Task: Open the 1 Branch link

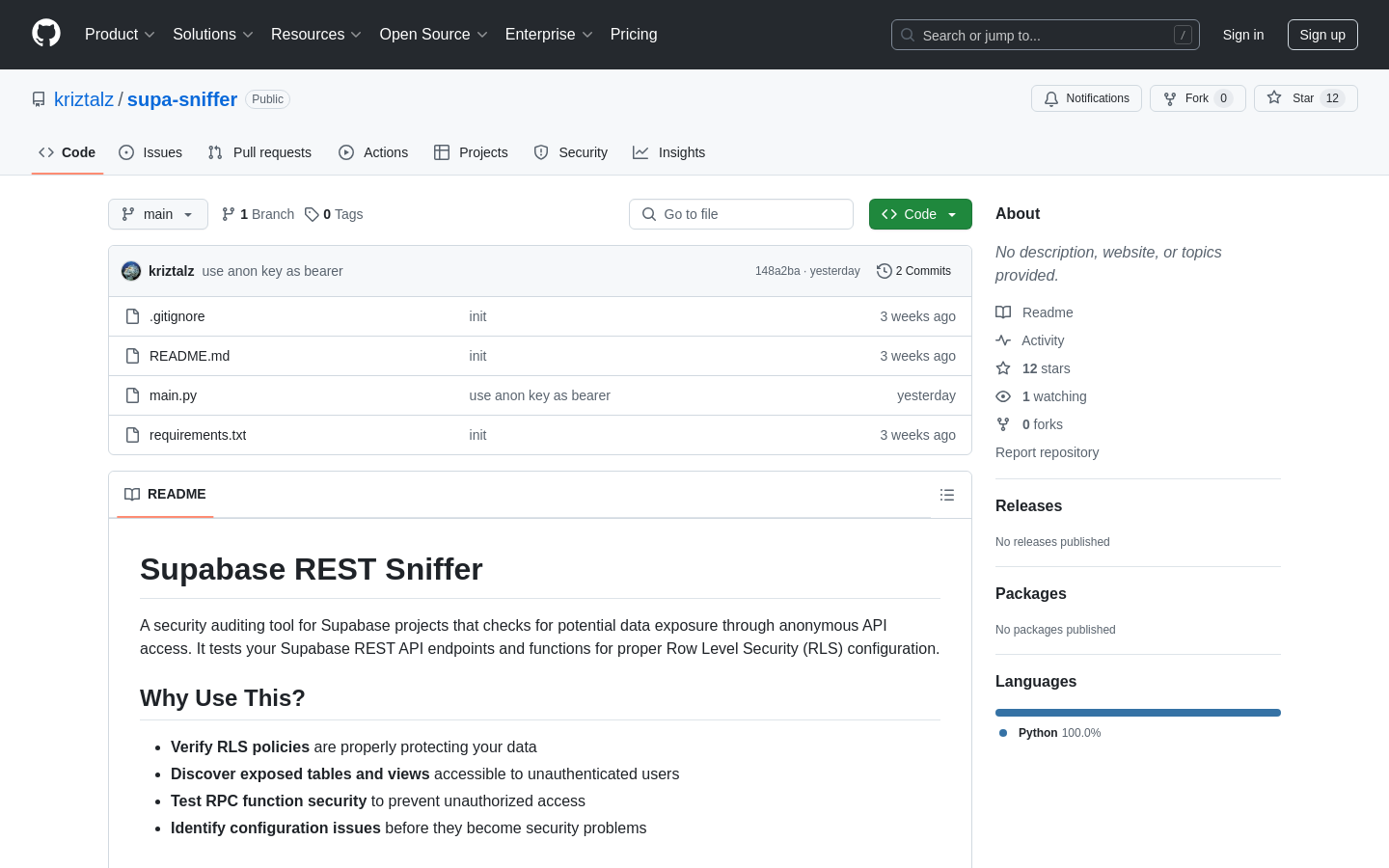Action: pyautogui.click(x=258, y=214)
